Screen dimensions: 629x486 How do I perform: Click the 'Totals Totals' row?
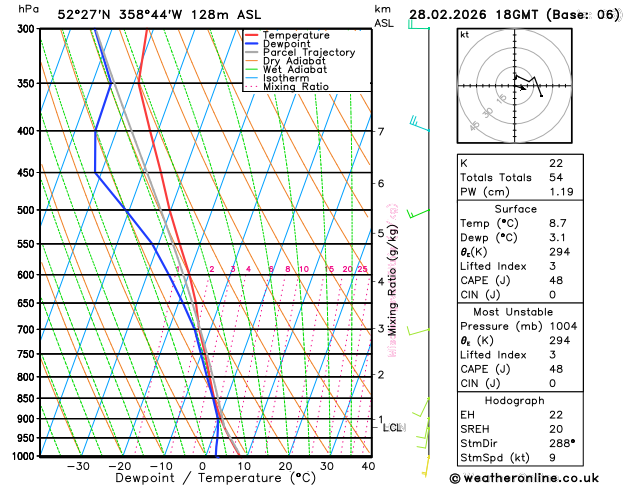click(x=520, y=177)
